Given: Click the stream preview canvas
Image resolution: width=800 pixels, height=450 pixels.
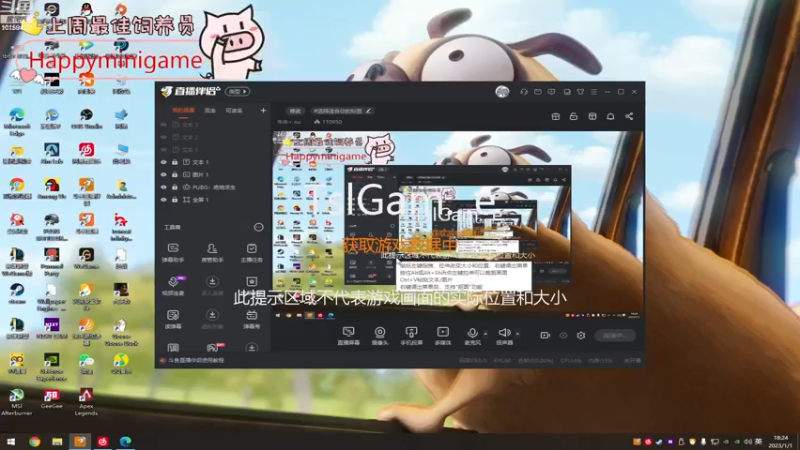Looking at the screenshot, I should click(457, 225).
